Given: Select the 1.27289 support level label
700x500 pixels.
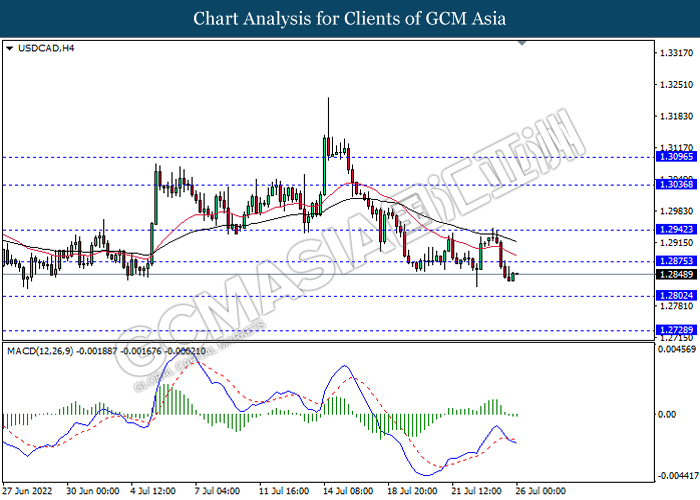Looking at the screenshot, I should tap(676, 330).
